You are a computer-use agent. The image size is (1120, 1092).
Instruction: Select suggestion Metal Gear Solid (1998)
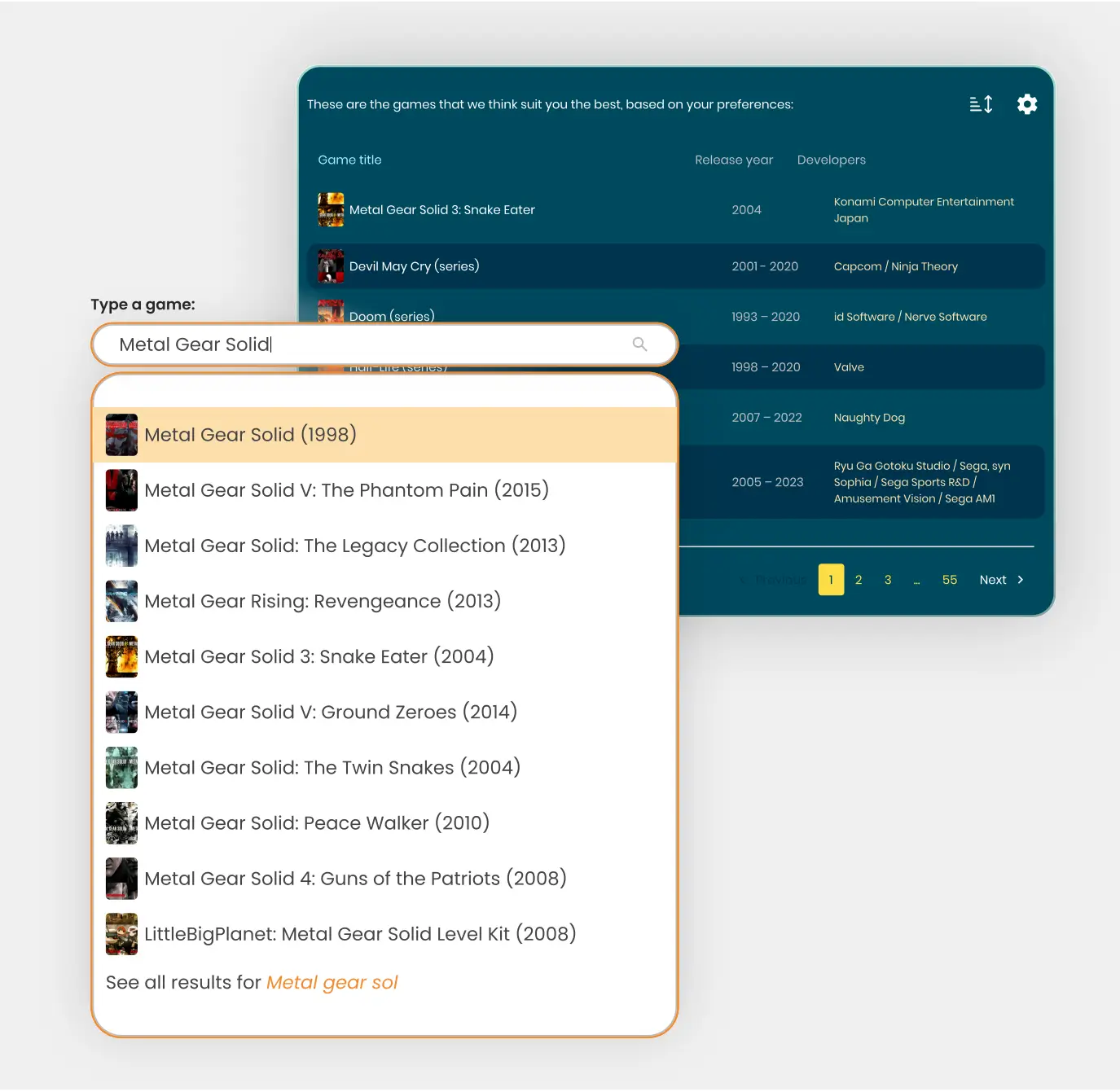click(385, 435)
